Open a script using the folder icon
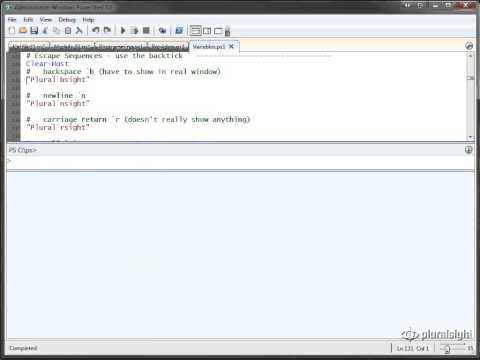The width and height of the screenshot is (480, 360). pos(23,31)
